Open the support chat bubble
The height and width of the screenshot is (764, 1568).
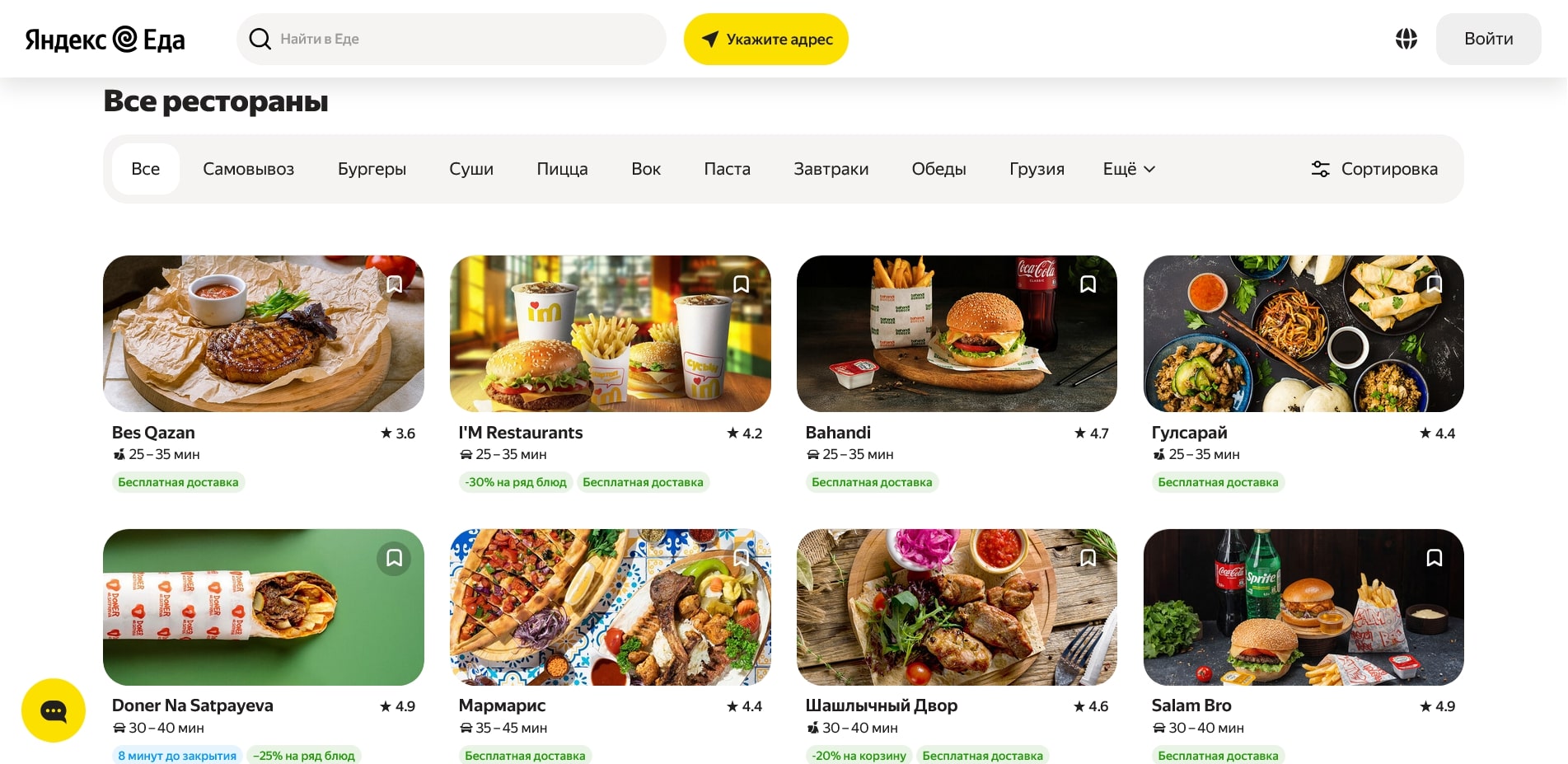pos(54,710)
